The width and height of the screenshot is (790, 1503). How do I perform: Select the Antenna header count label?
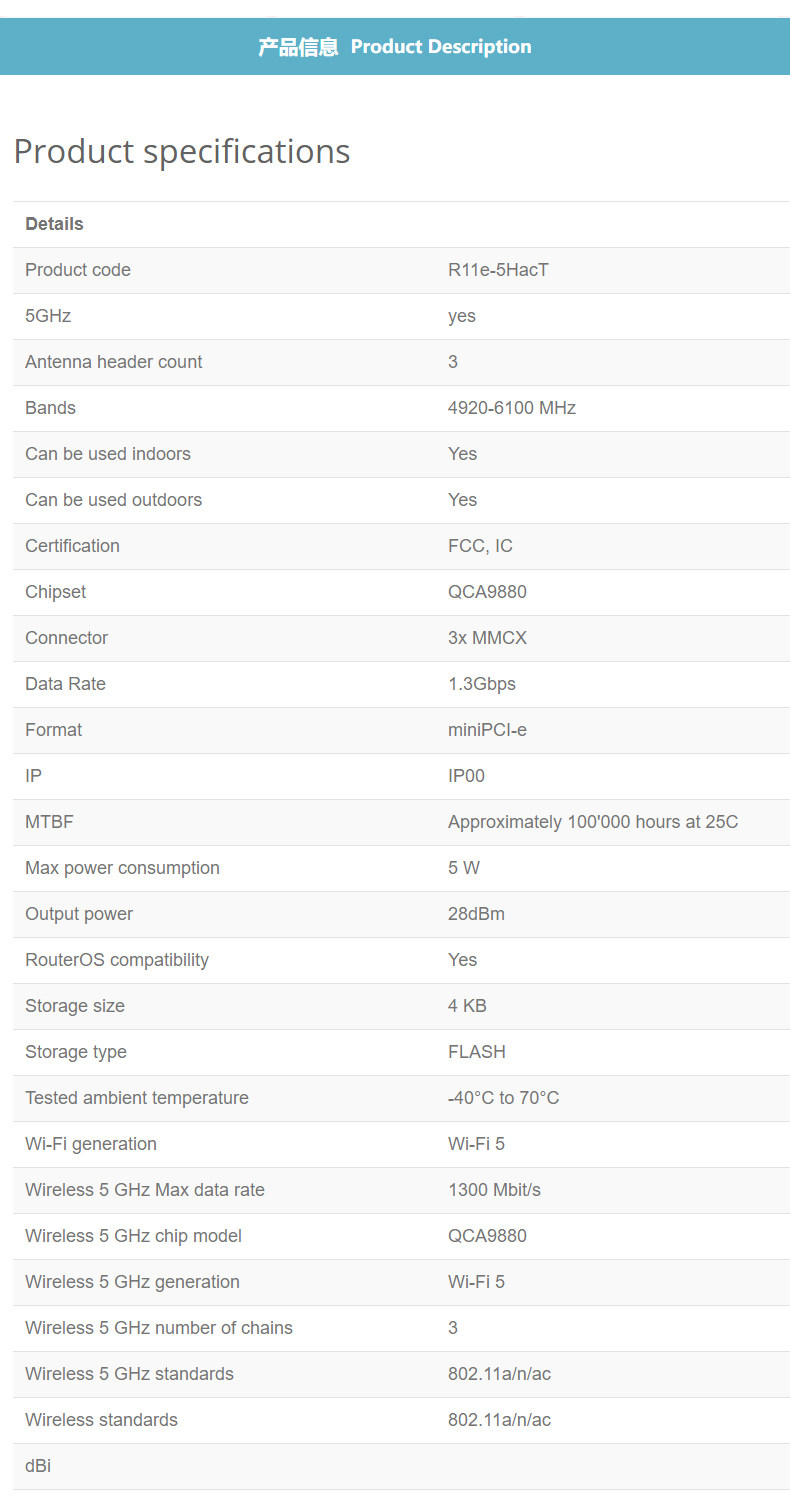pyautogui.click(x=114, y=362)
